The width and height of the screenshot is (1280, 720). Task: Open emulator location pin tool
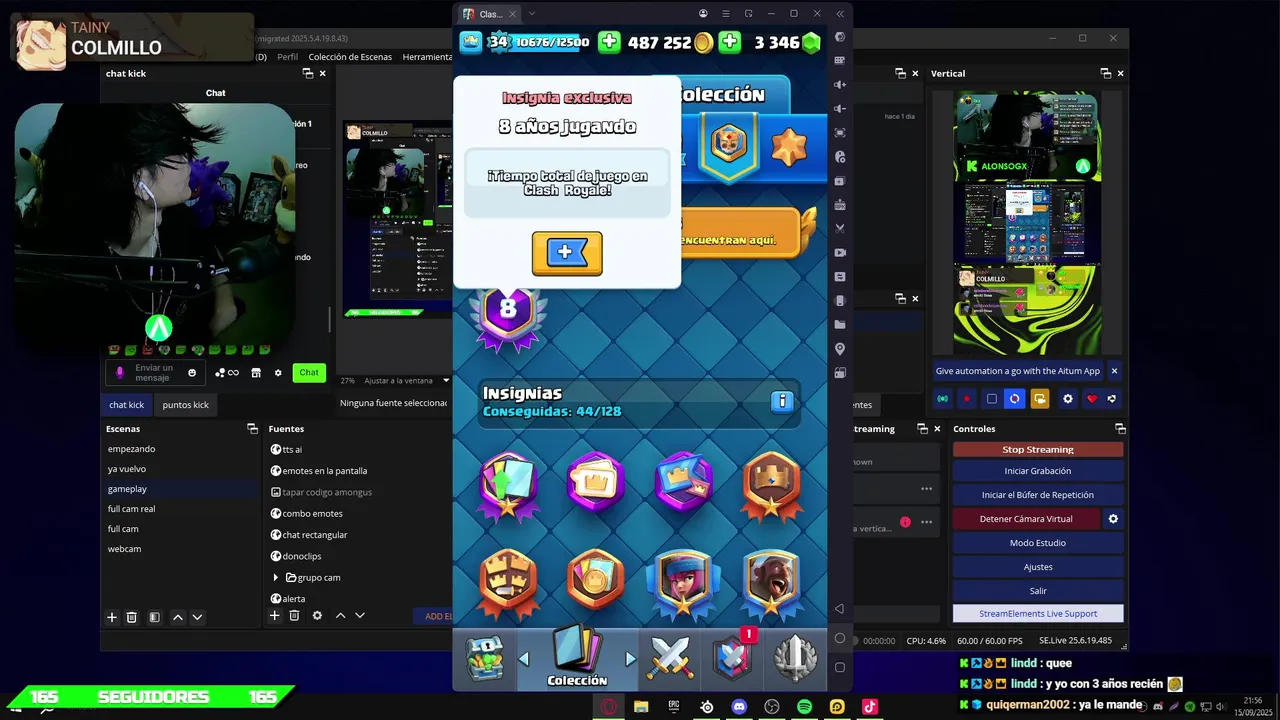click(x=840, y=349)
